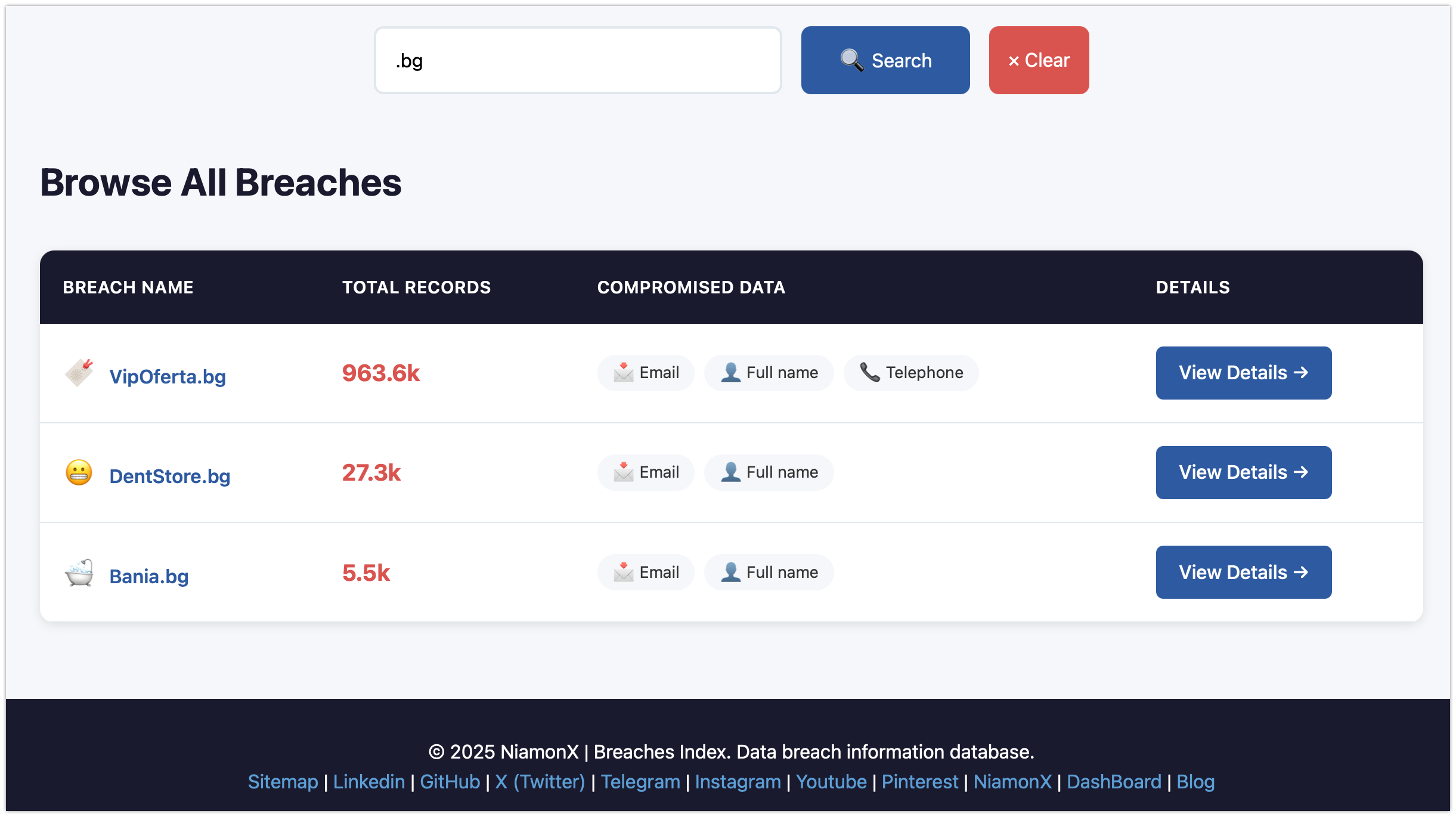
Task: Click the Full name tag label in Bania.bg row
Action: [x=782, y=572]
